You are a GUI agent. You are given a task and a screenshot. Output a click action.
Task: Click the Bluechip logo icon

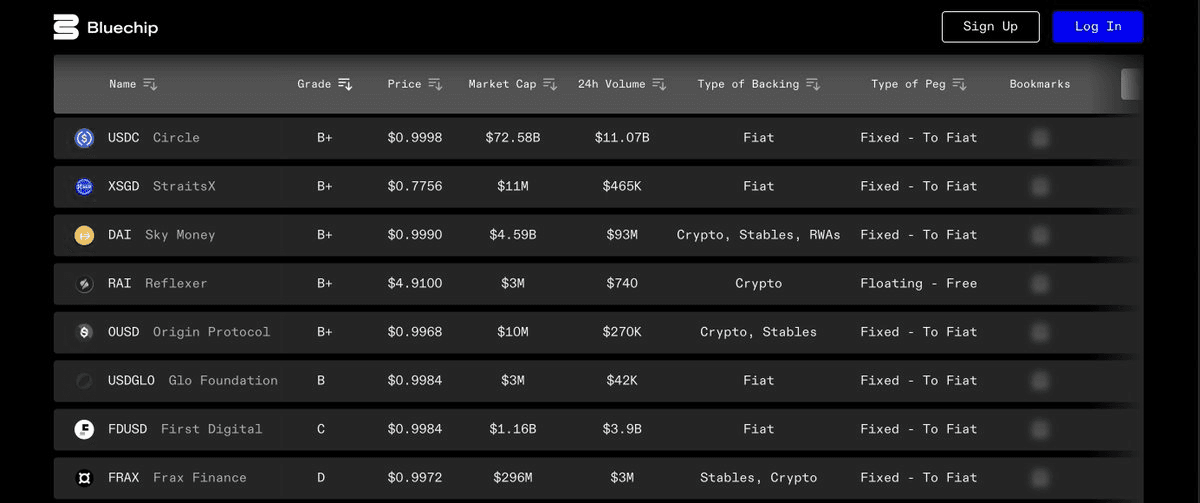[66, 28]
